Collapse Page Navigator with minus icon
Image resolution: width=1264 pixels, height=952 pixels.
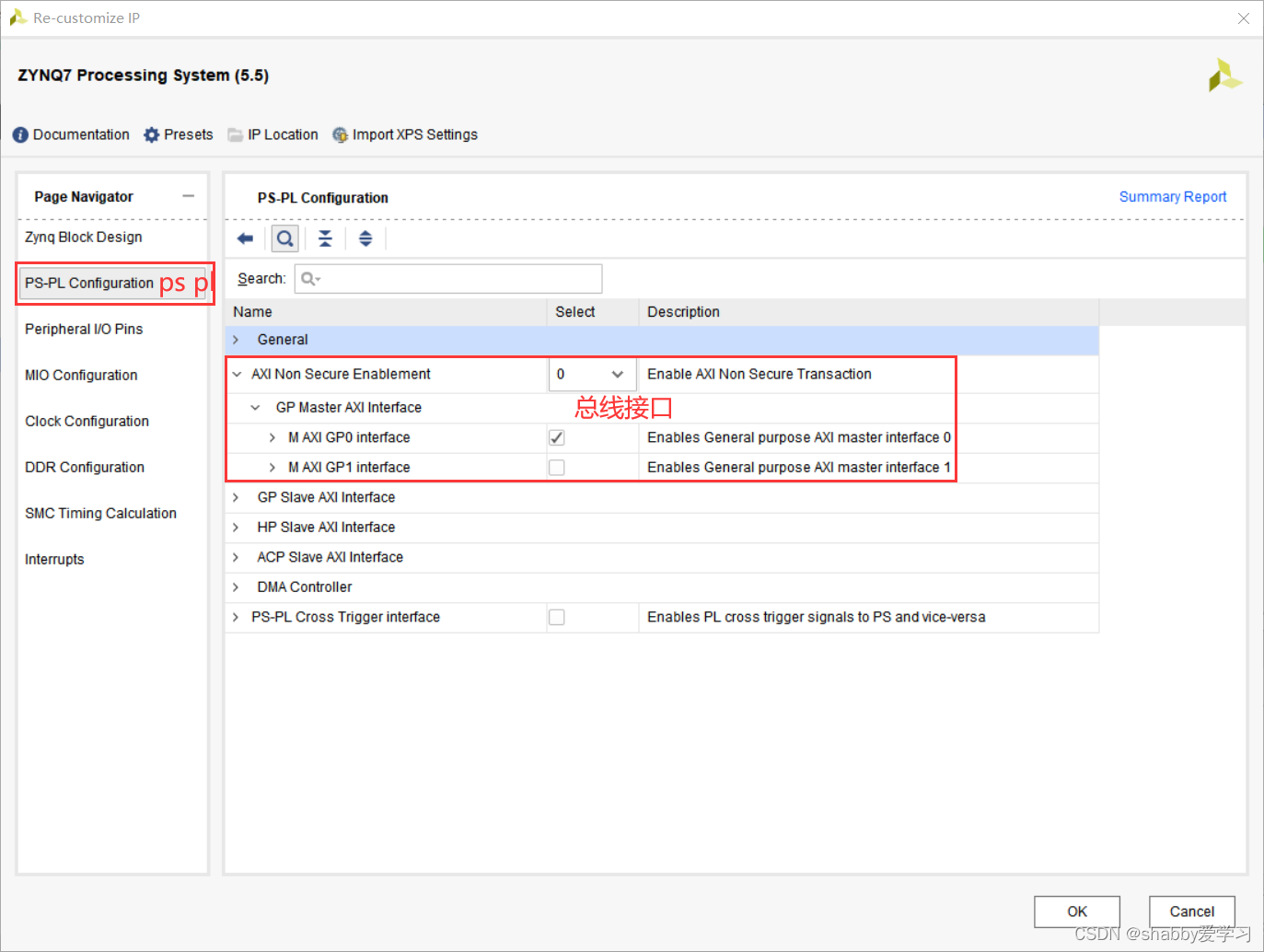[188, 196]
